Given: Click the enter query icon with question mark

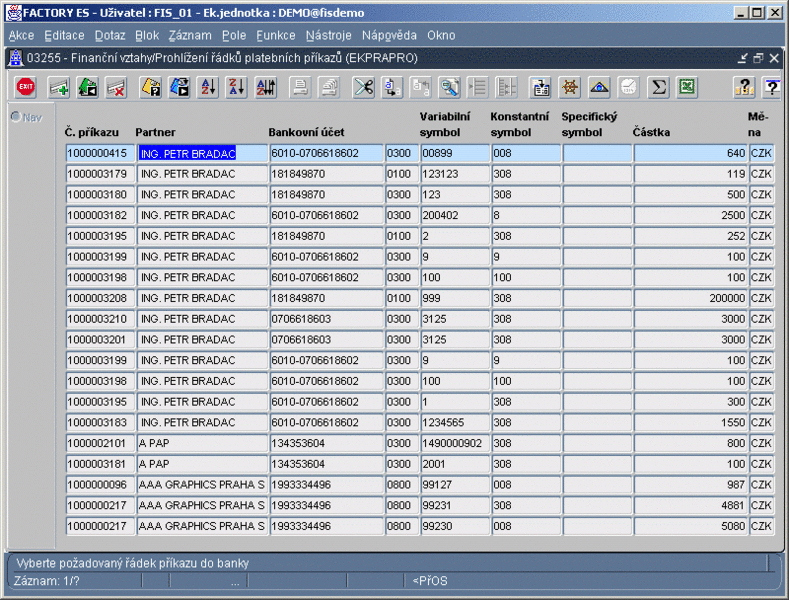Looking at the screenshot, I should click(150, 87).
